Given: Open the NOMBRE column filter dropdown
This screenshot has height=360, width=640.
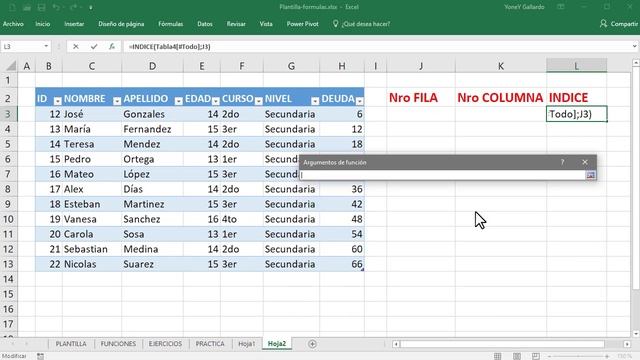Looking at the screenshot, I should pyautogui.click(x=117, y=101).
